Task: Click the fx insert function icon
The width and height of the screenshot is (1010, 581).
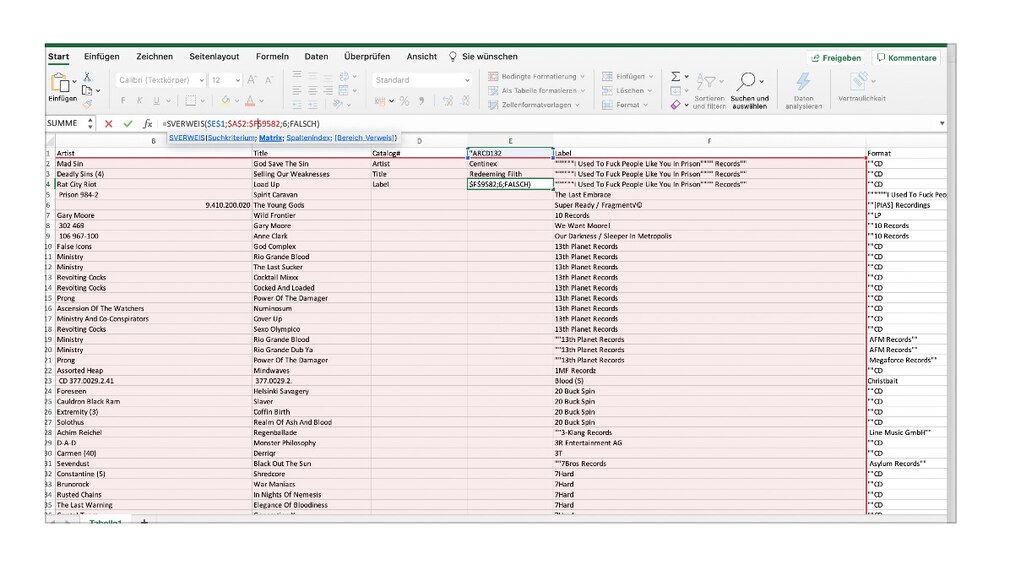Action: [147, 123]
